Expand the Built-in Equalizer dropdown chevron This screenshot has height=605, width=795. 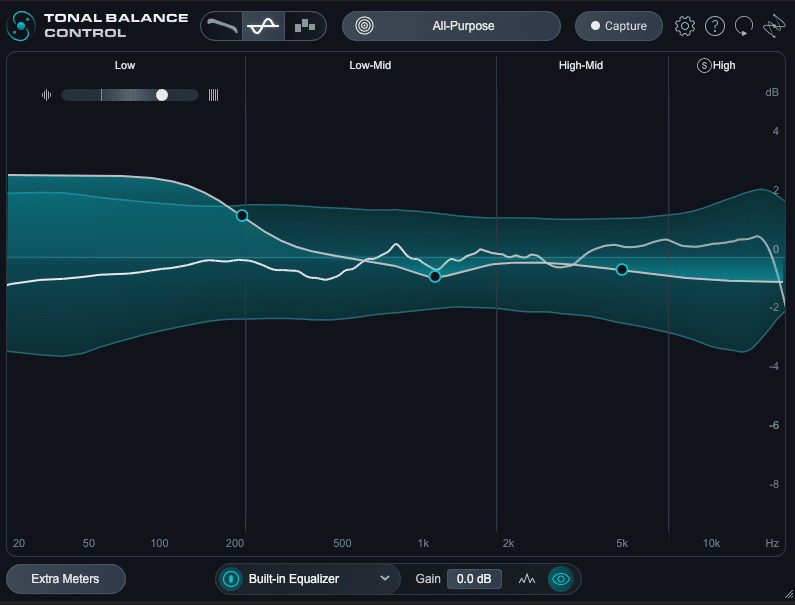click(385, 578)
